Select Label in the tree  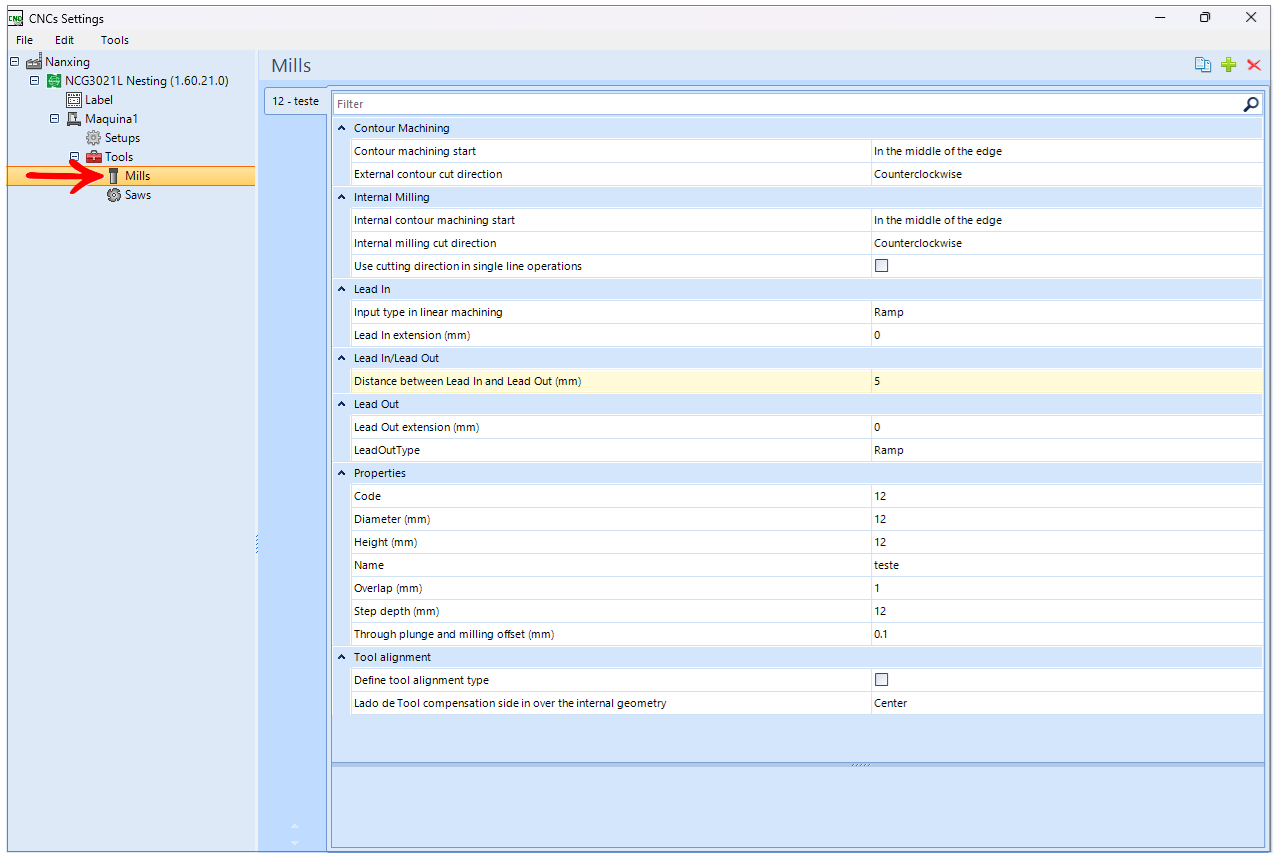tap(99, 100)
